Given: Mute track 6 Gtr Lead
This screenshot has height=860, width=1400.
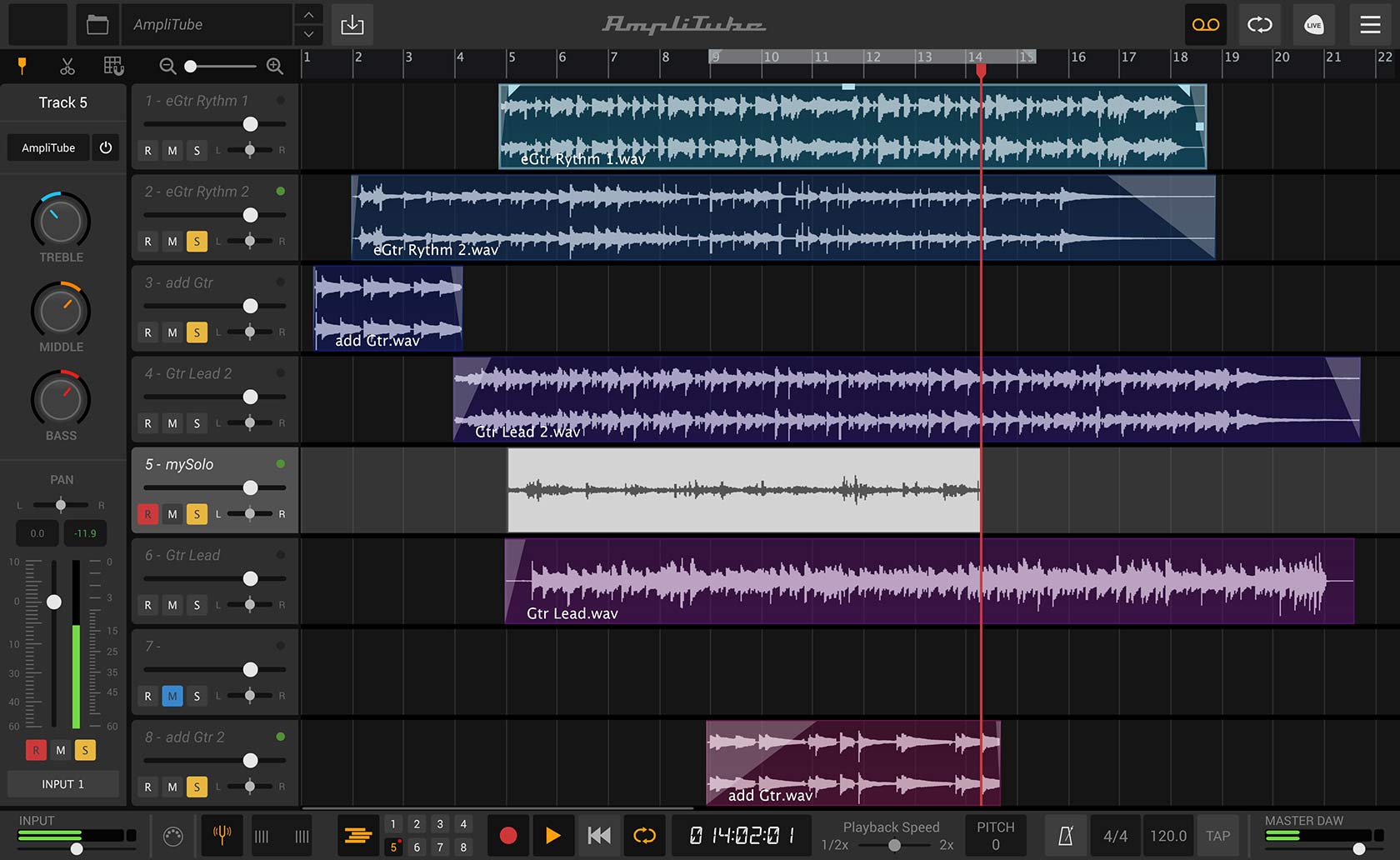Looking at the screenshot, I should click(x=172, y=605).
